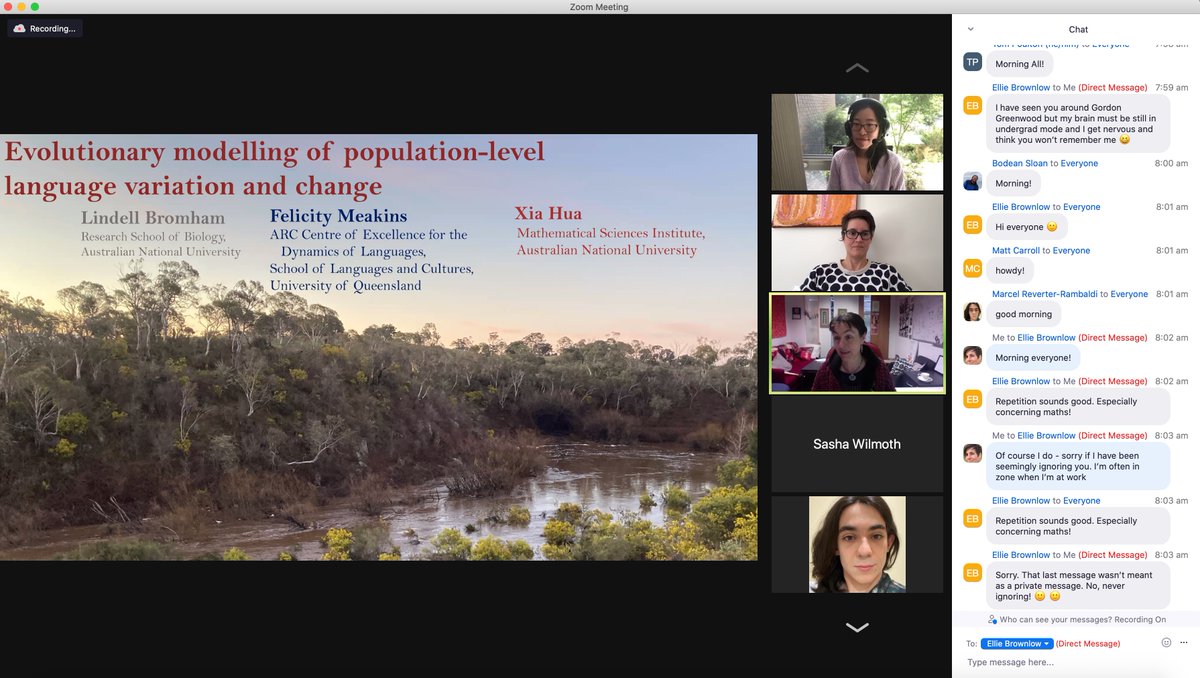Click EB avatar on the 8:02 am direct message
The height and width of the screenshot is (678, 1200).
[972, 400]
